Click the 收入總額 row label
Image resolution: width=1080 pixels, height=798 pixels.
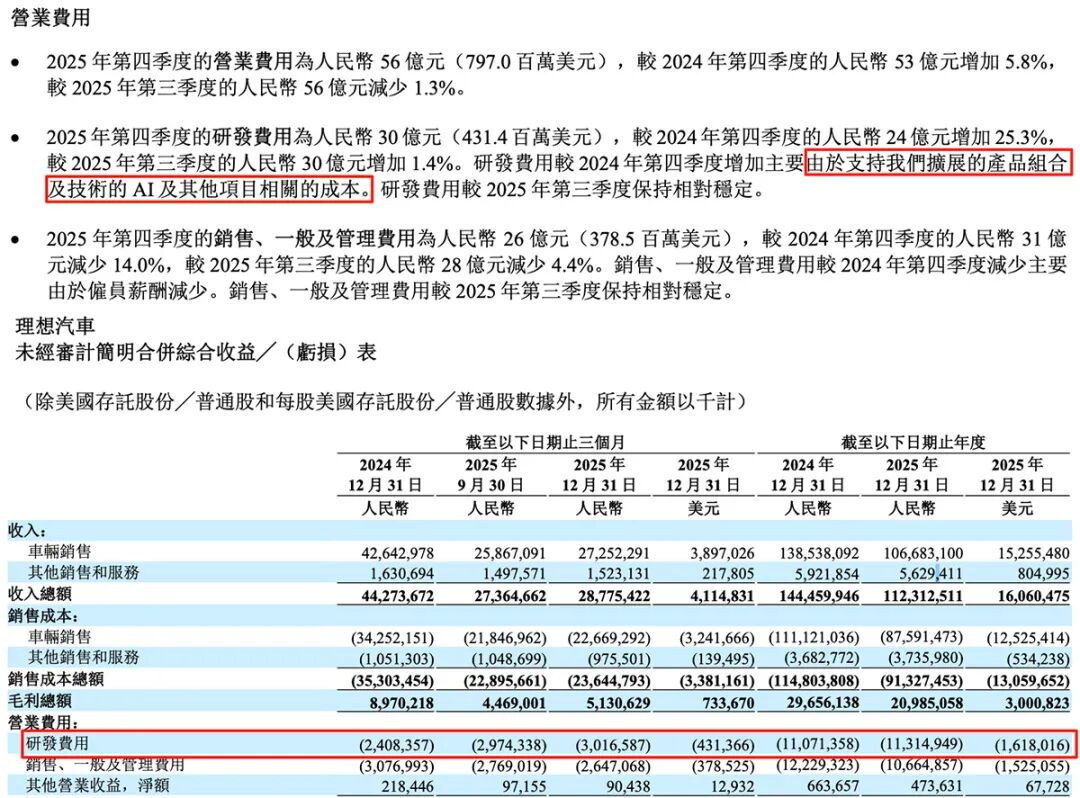point(39,594)
